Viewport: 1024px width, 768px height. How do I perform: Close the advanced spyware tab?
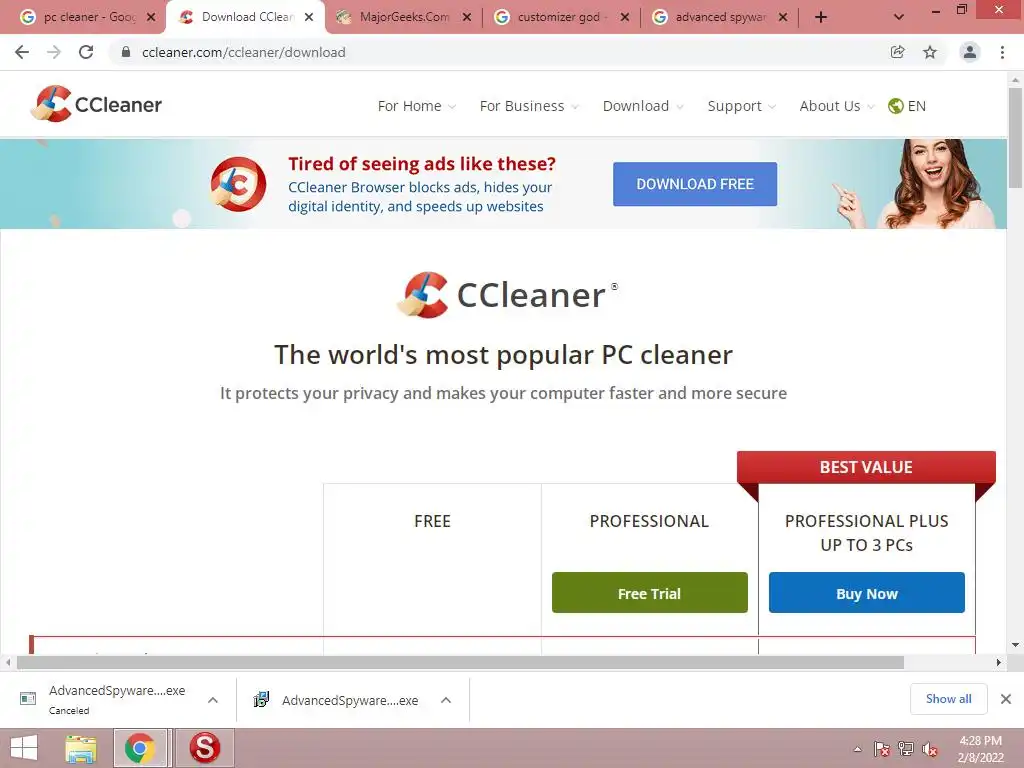click(x=783, y=17)
